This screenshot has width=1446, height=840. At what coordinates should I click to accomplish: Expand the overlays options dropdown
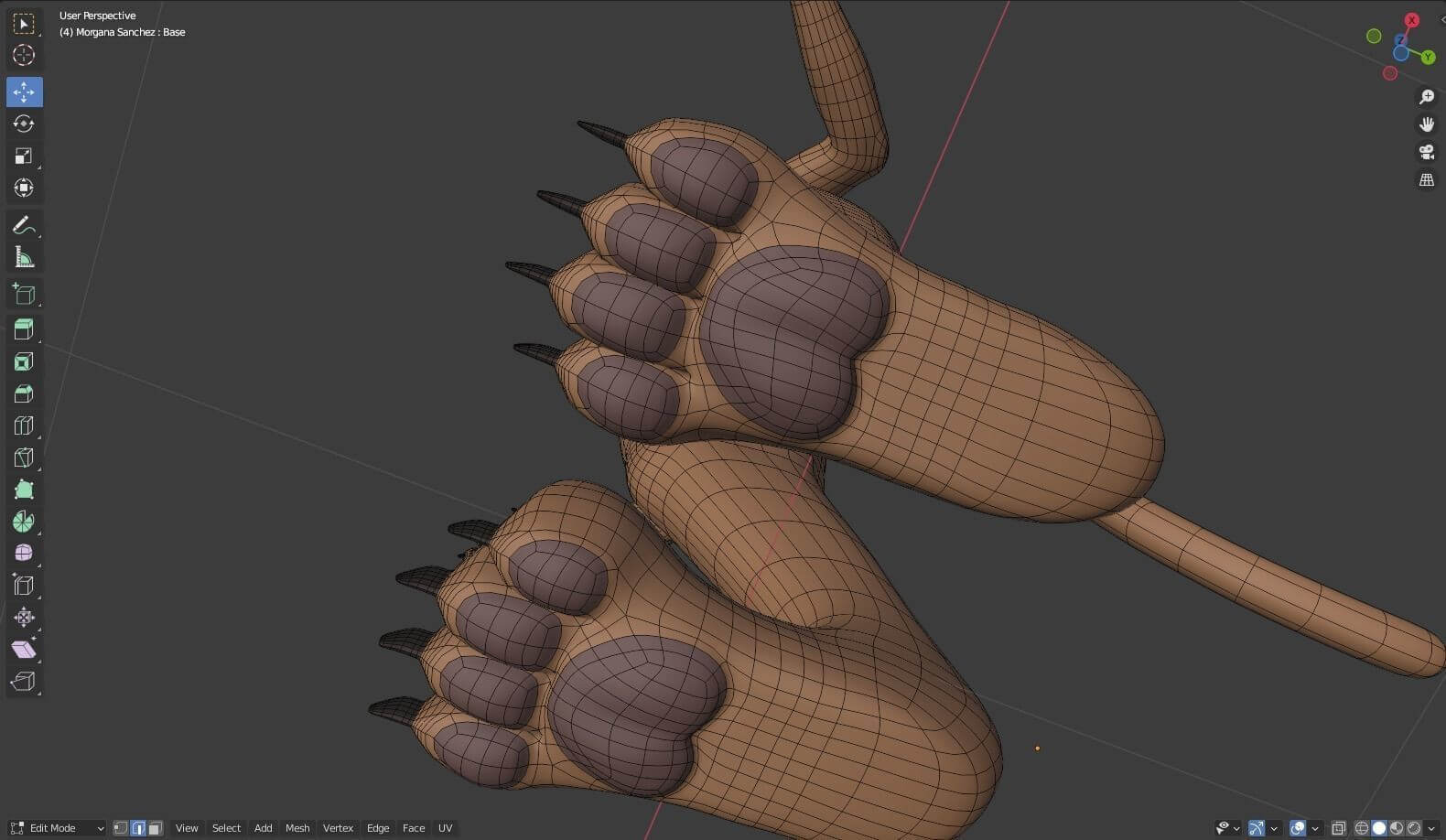1315,828
